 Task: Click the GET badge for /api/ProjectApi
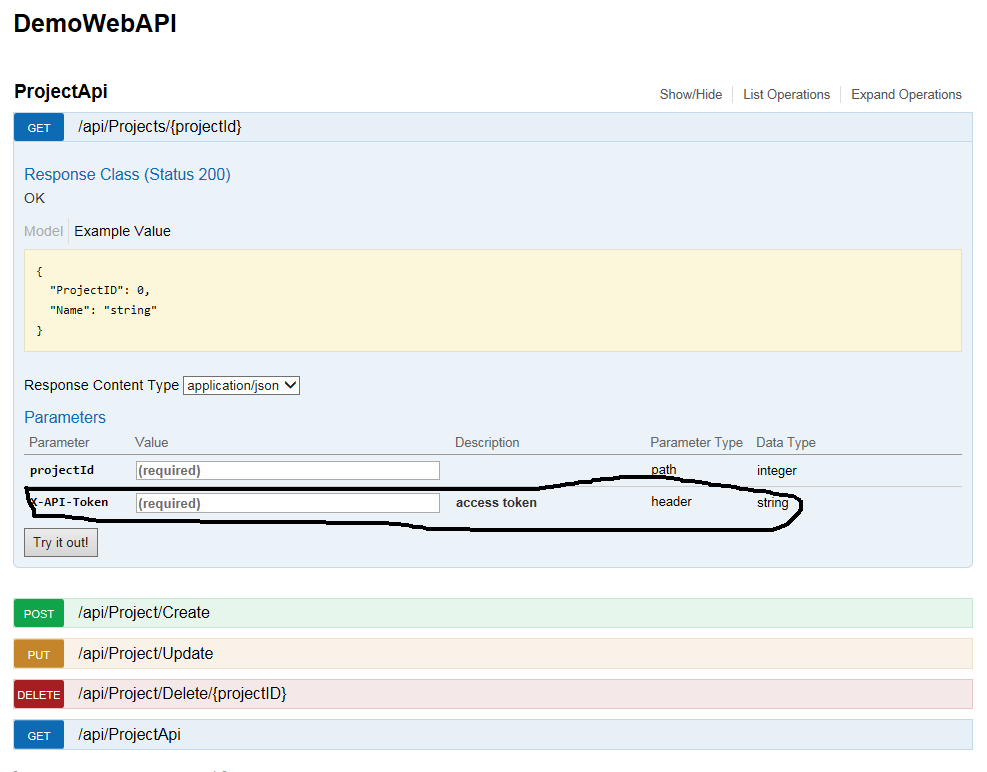38,735
